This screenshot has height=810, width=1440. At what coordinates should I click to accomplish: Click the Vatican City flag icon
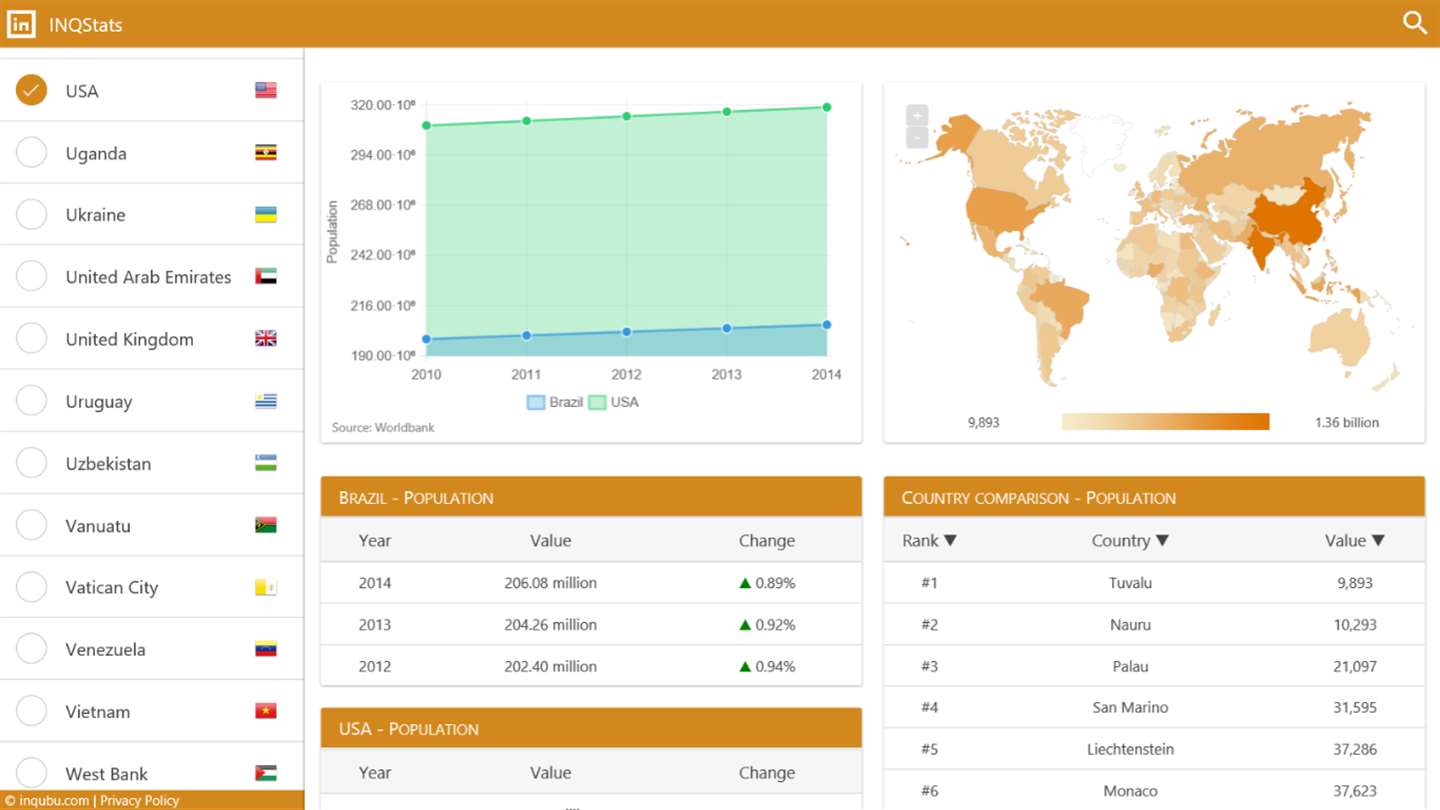tap(265, 587)
